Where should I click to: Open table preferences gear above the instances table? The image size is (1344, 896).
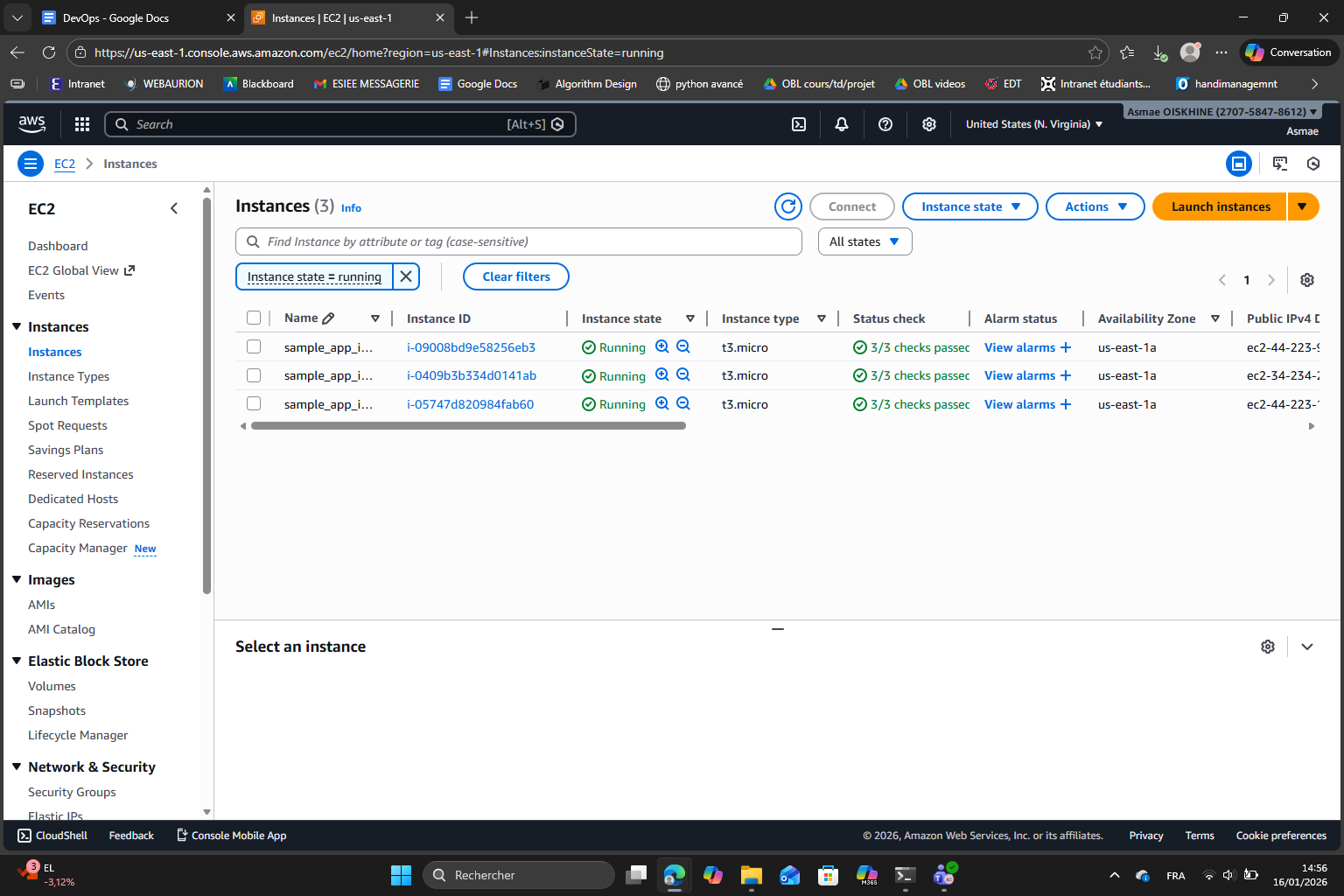1306,279
